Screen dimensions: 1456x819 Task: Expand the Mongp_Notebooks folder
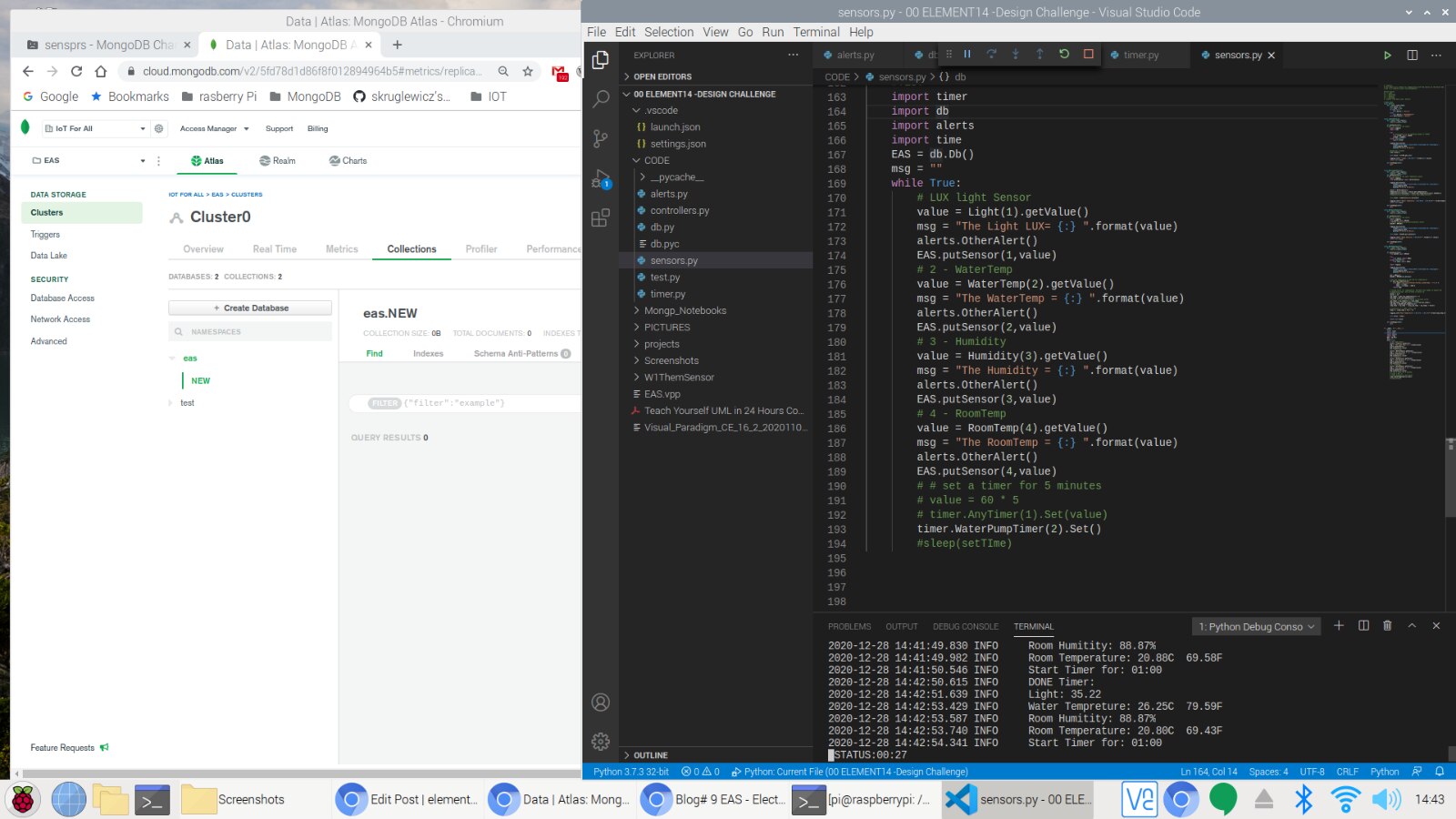click(x=684, y=310)
